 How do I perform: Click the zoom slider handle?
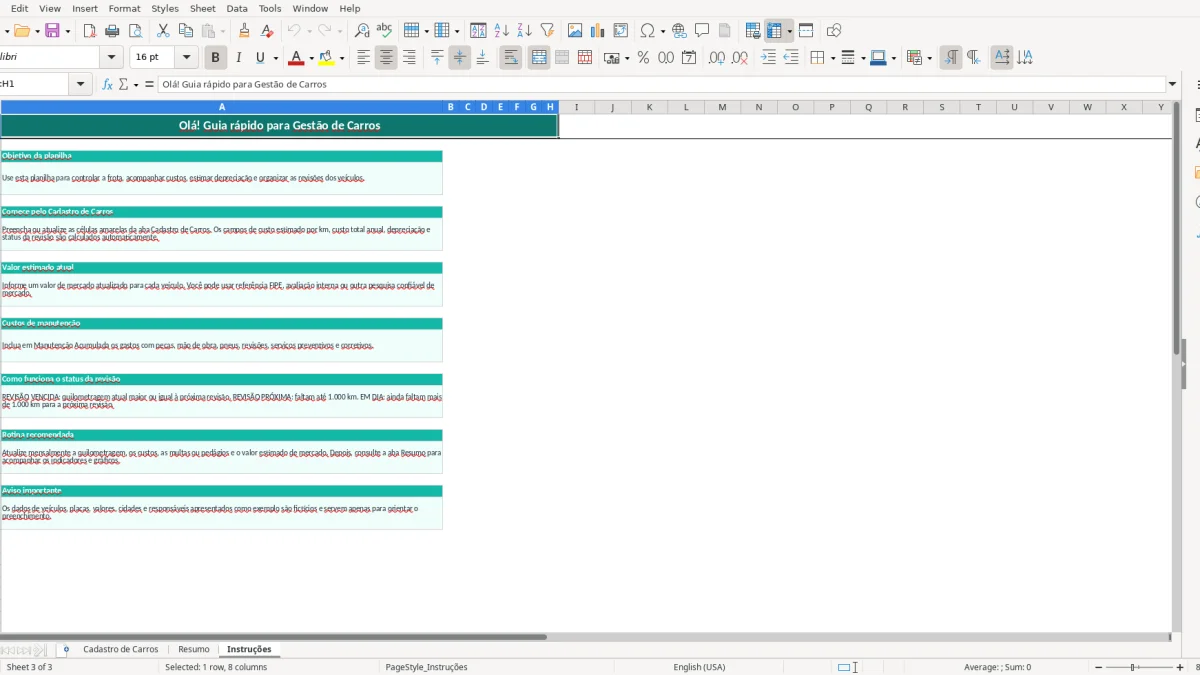click(1133, 667)
